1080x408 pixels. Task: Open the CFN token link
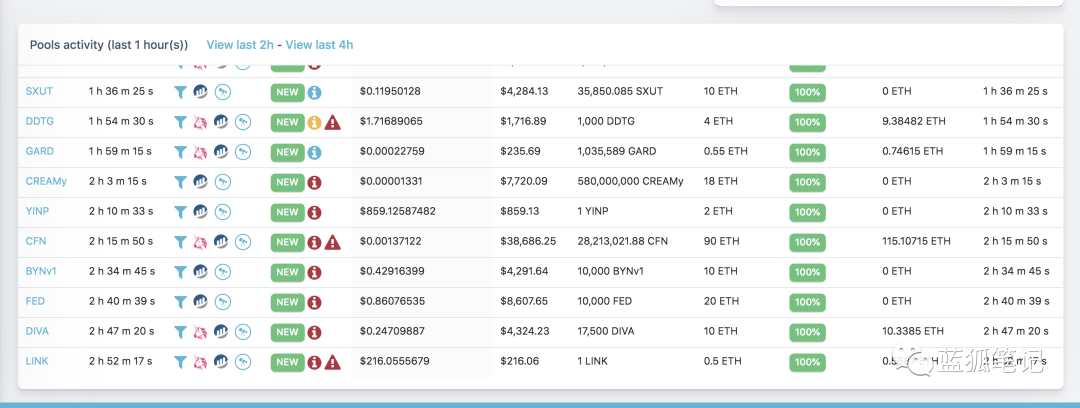pos(36,241)
